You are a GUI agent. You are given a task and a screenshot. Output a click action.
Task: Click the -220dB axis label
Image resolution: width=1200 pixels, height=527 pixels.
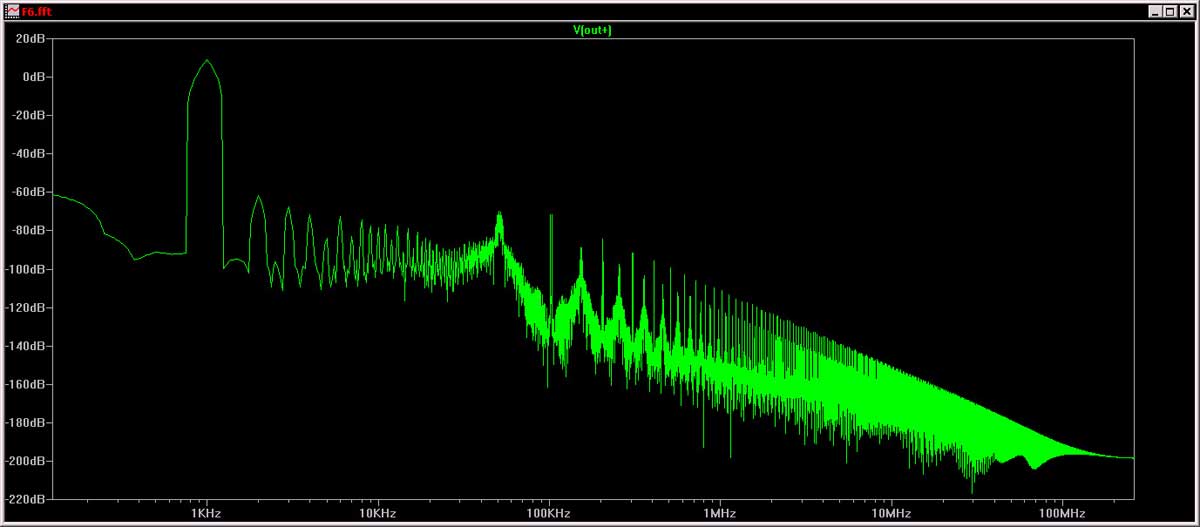click(x=26, y=499)
